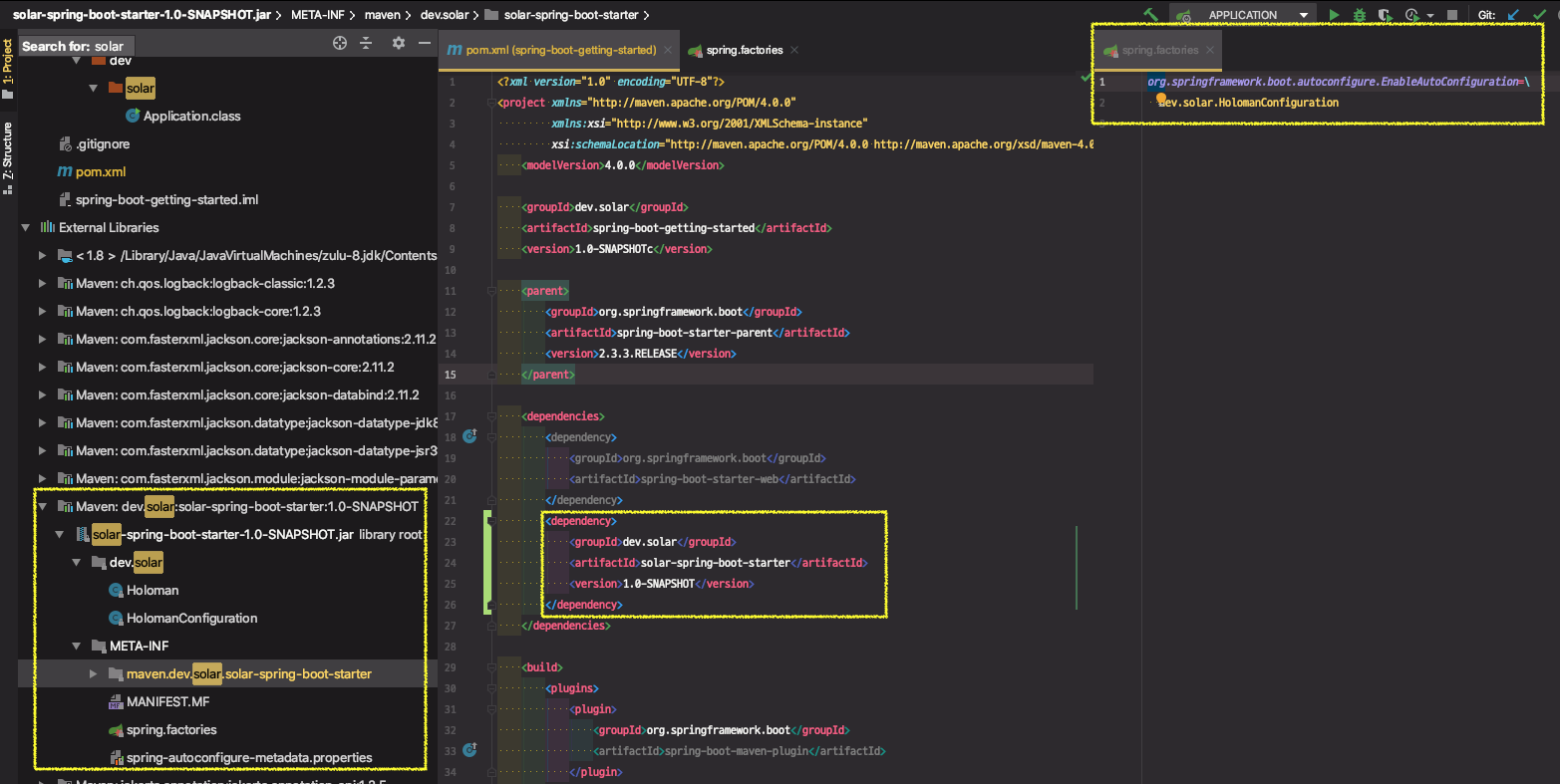1560x784 pixels.
Task: Open the 1: Project tool window tab
Action: pos(8,70)
